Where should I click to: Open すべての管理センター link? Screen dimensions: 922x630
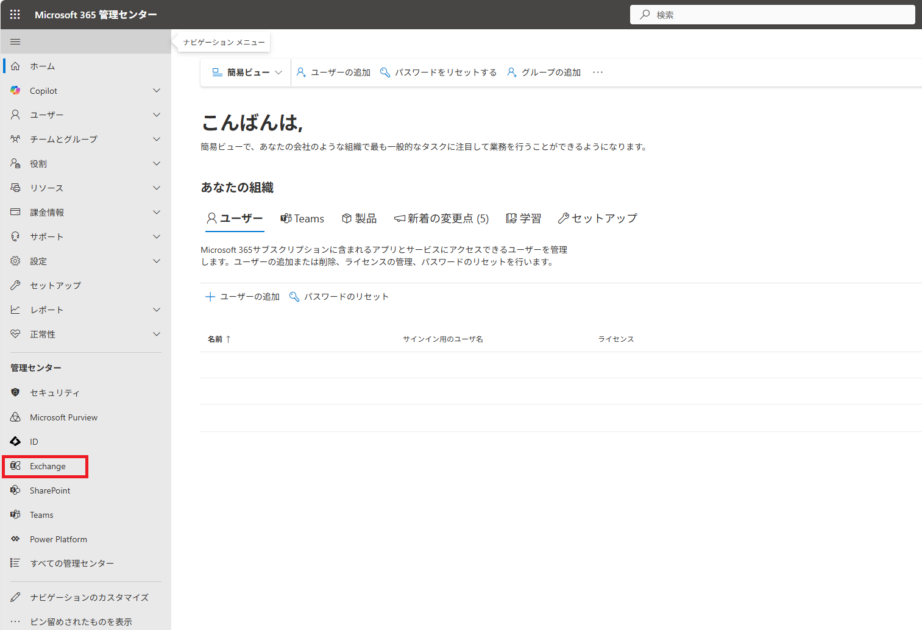click(x=72, y=563)
